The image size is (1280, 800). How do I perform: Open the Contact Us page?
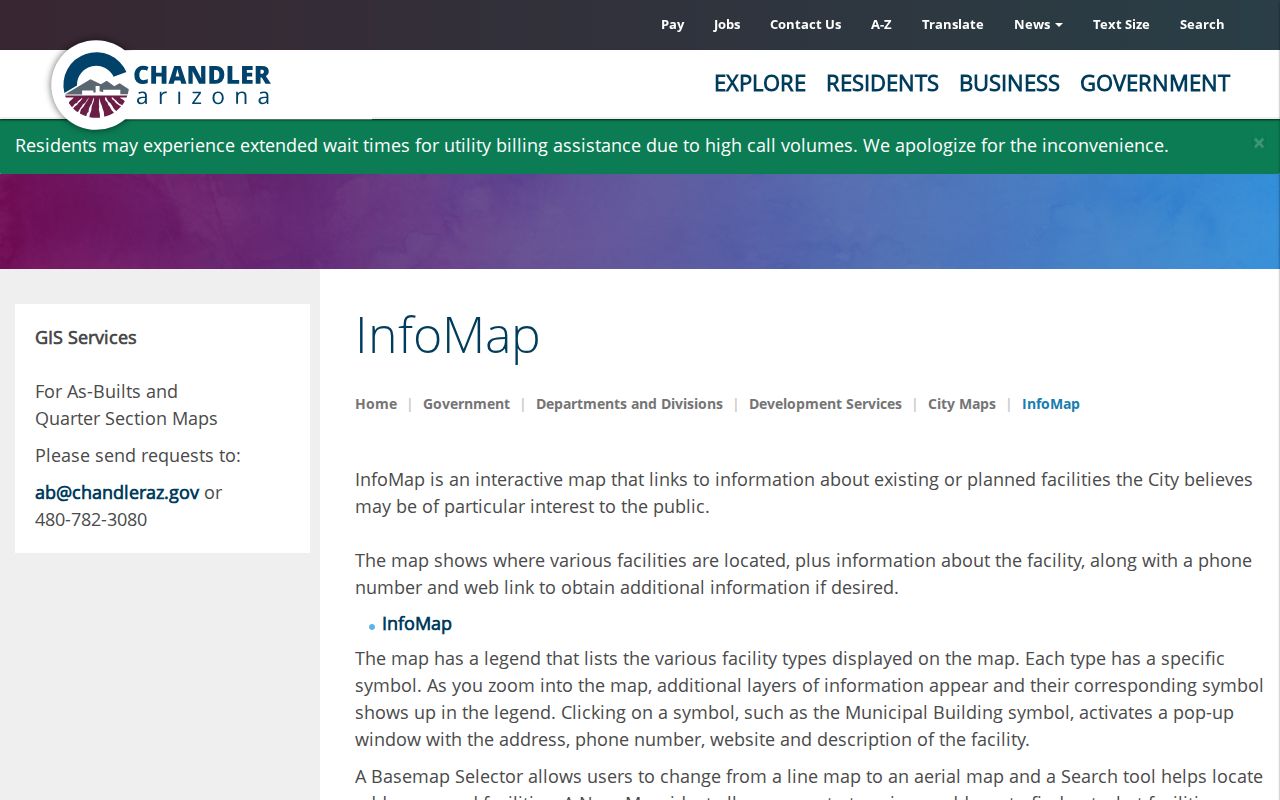(x=805, y=24)
